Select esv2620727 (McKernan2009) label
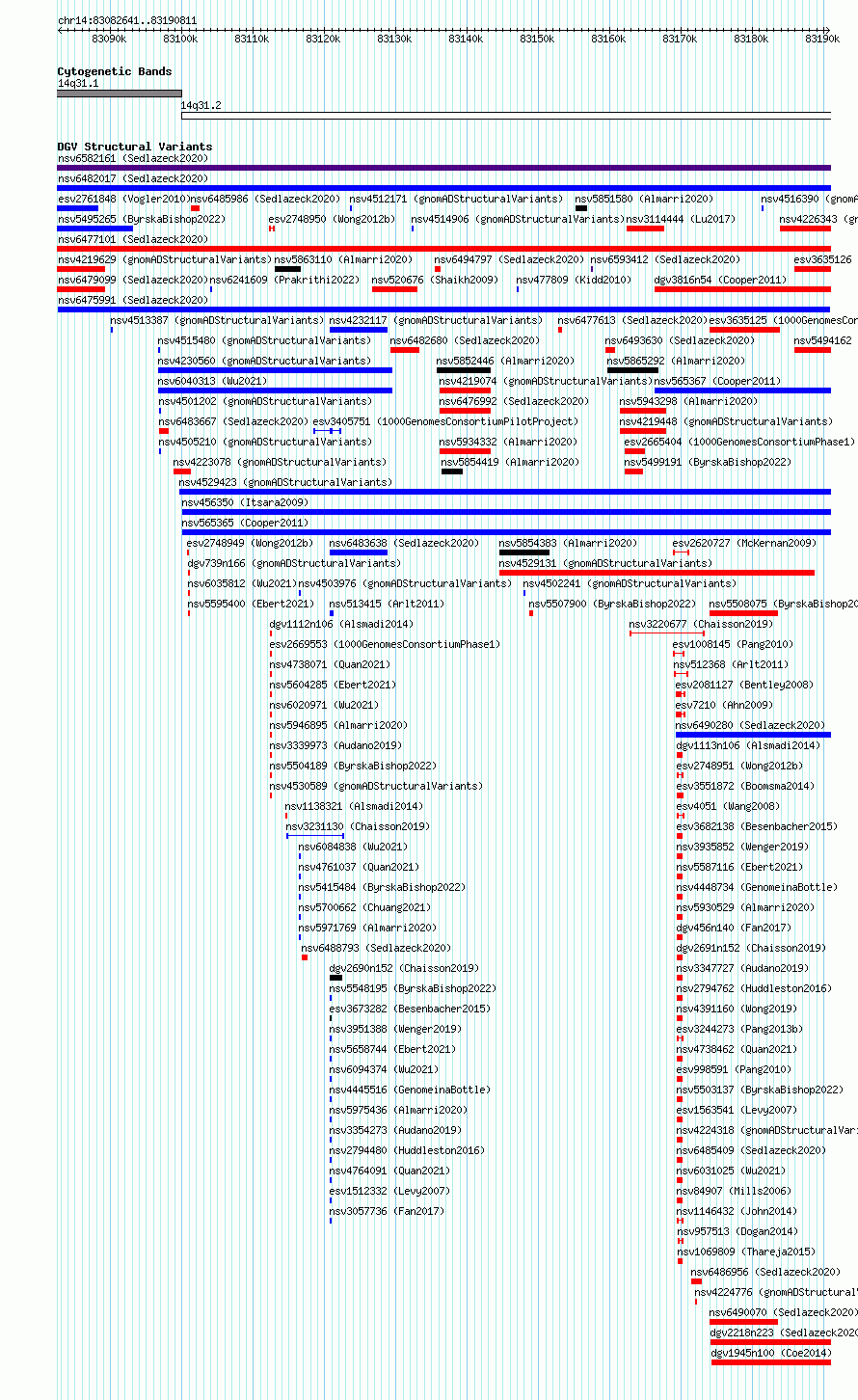858x1400 pixels. [744, 543]
